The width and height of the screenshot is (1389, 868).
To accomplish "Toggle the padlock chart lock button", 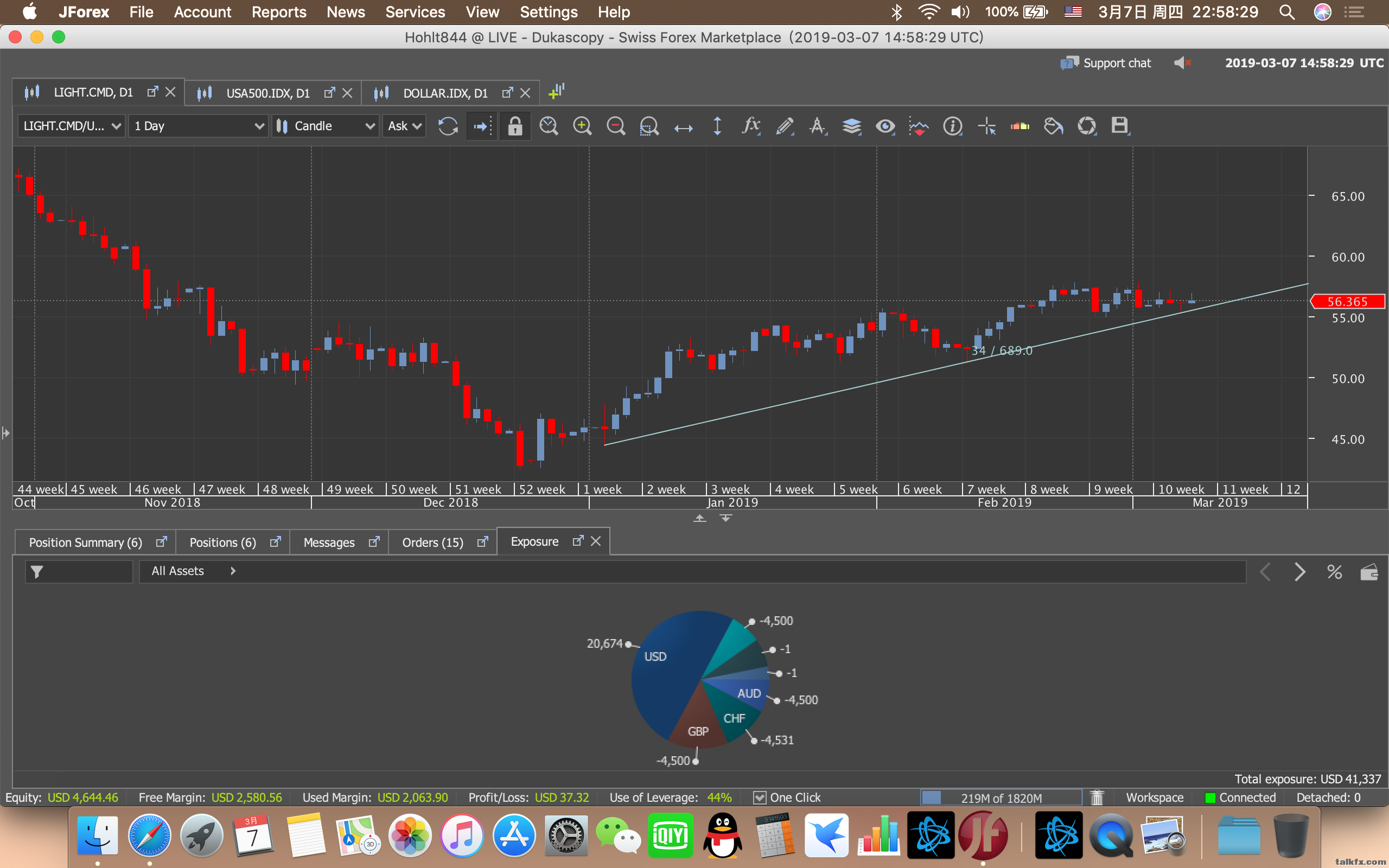I will tap(515, 126).
